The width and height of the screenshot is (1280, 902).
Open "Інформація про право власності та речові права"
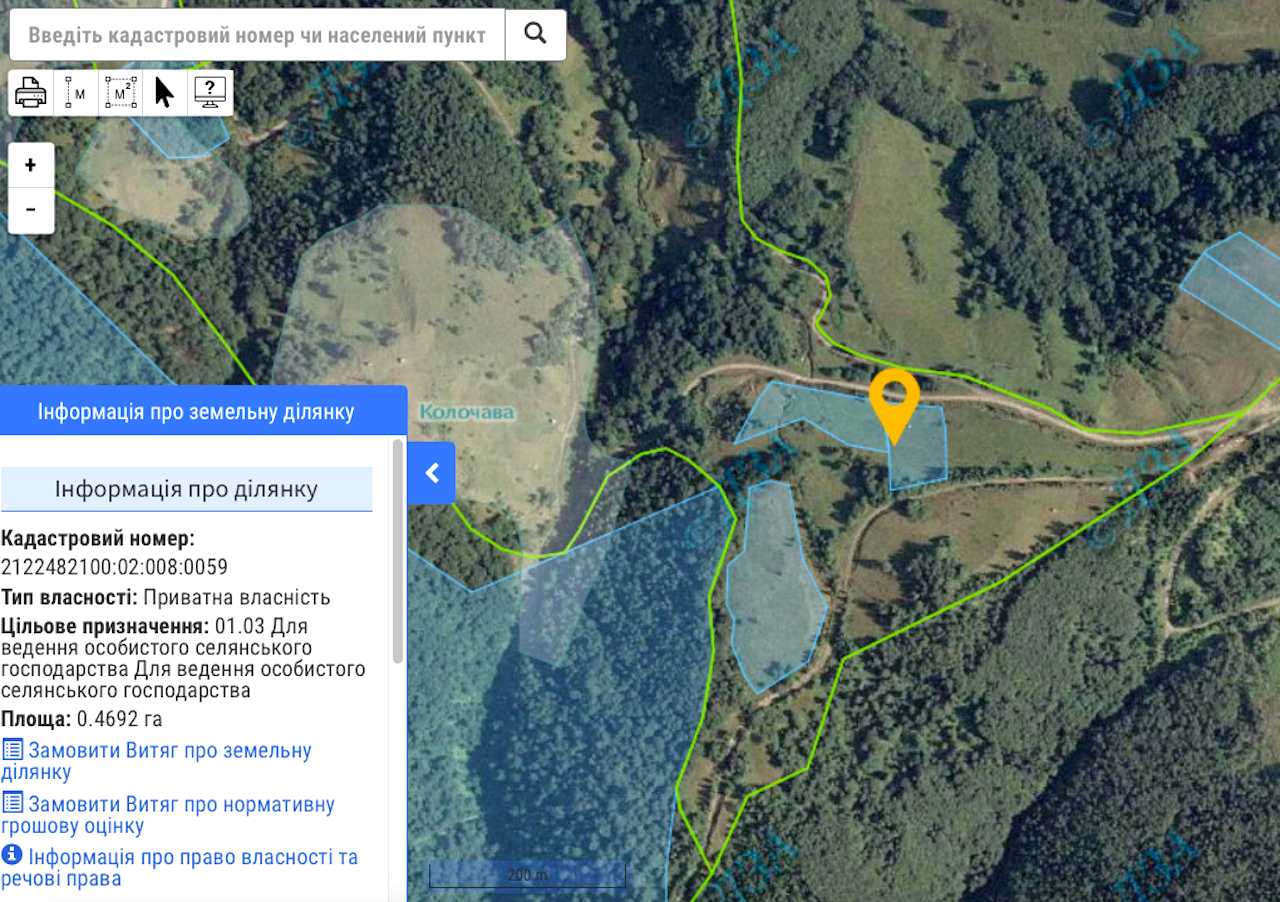(x=180, y=868)
